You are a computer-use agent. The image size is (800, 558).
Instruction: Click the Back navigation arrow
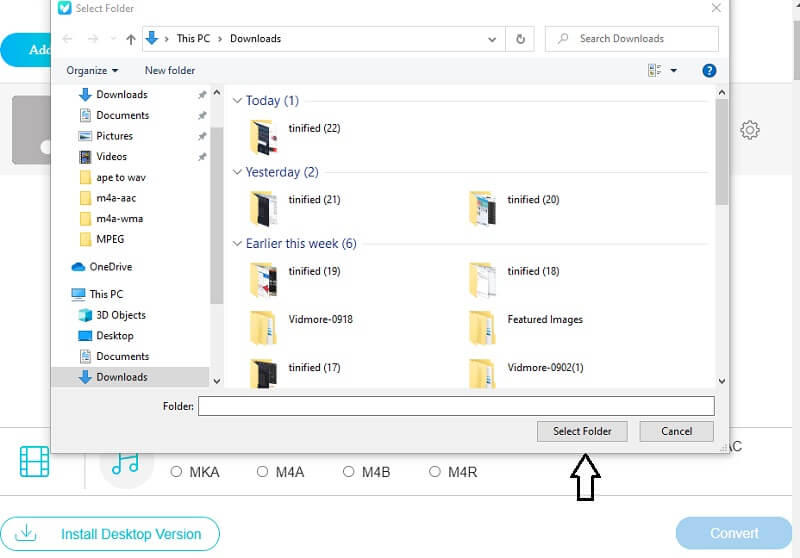click(x=68, y=39)
